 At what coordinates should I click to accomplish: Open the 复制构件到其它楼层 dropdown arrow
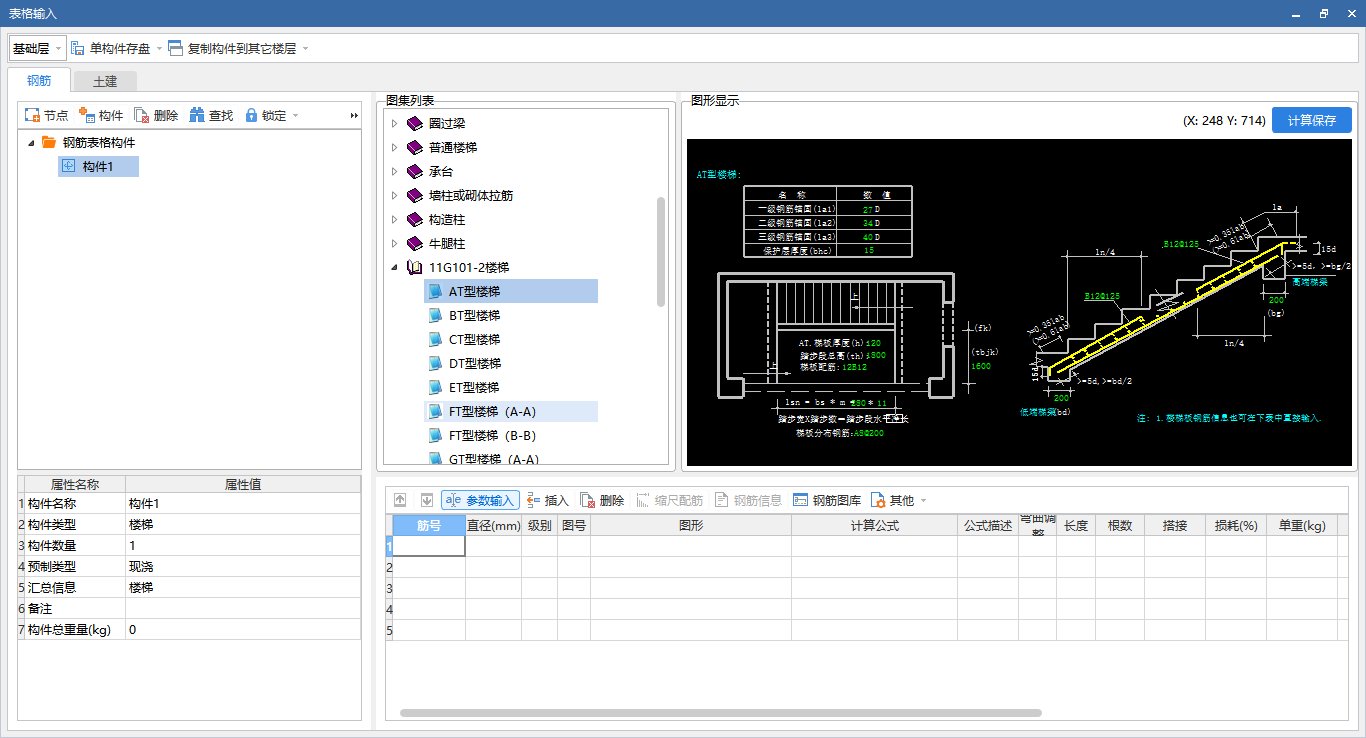point(305,49)
